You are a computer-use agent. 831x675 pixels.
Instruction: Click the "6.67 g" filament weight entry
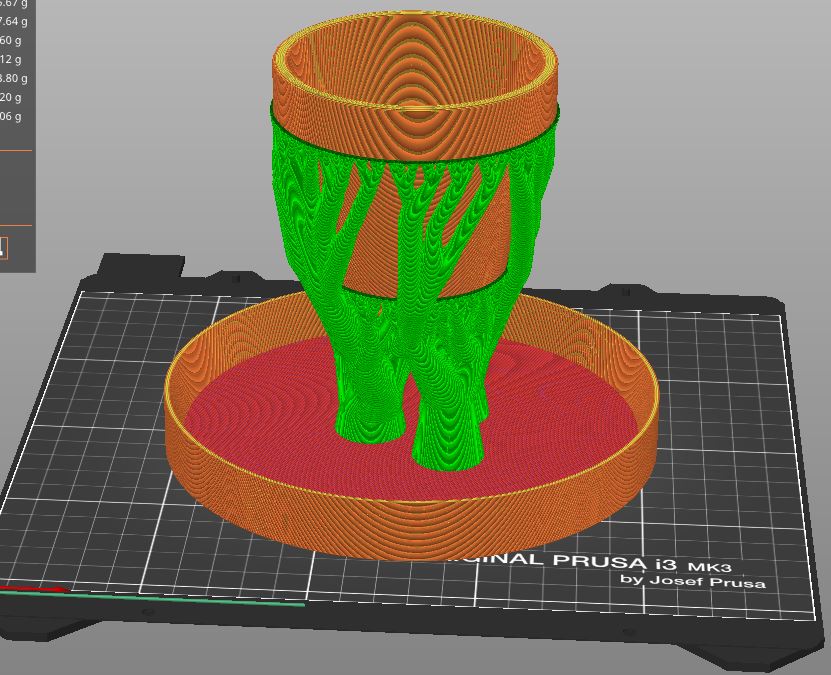(15, 5)
